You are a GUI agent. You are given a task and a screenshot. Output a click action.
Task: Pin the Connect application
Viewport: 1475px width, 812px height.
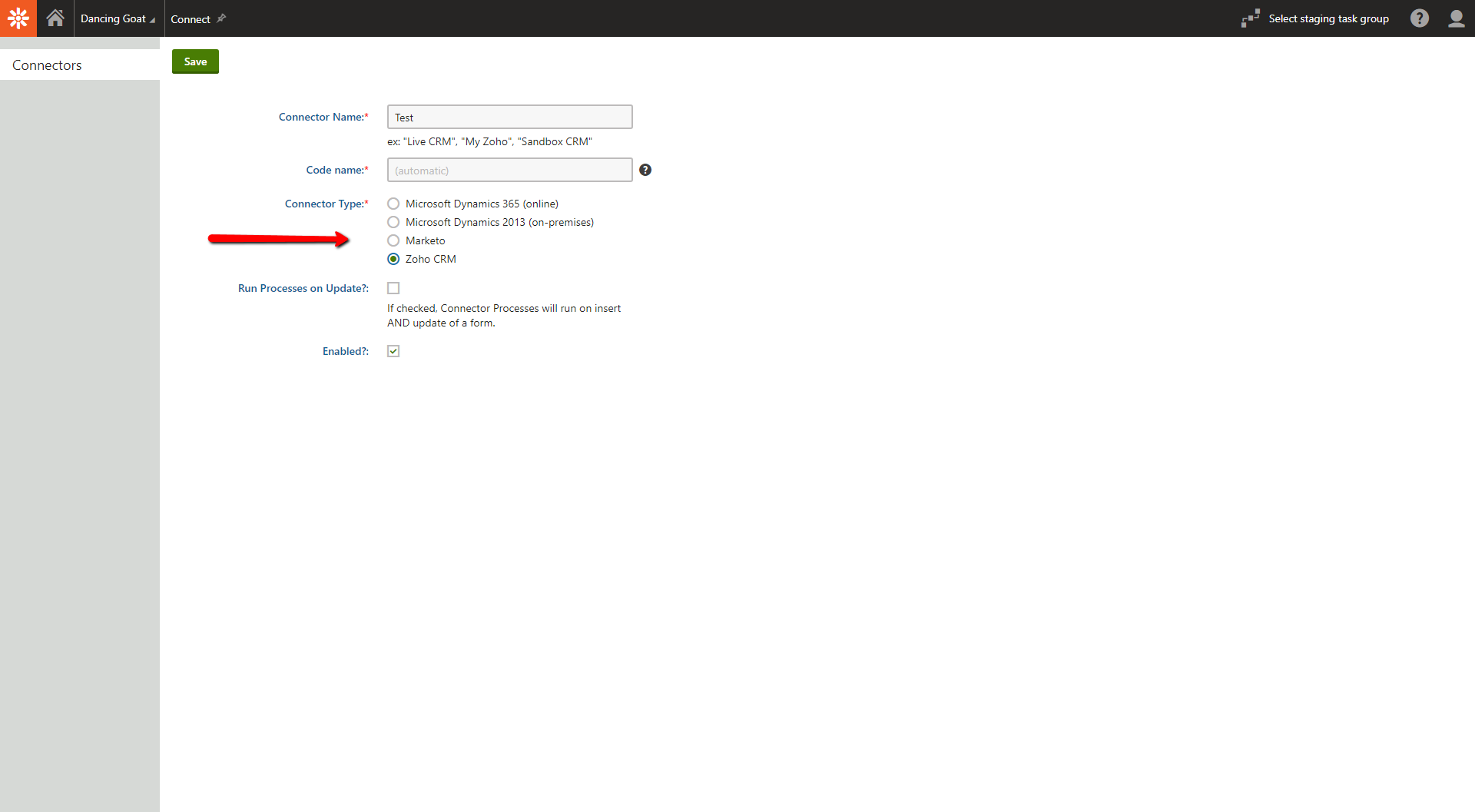[x=221, y=18]
